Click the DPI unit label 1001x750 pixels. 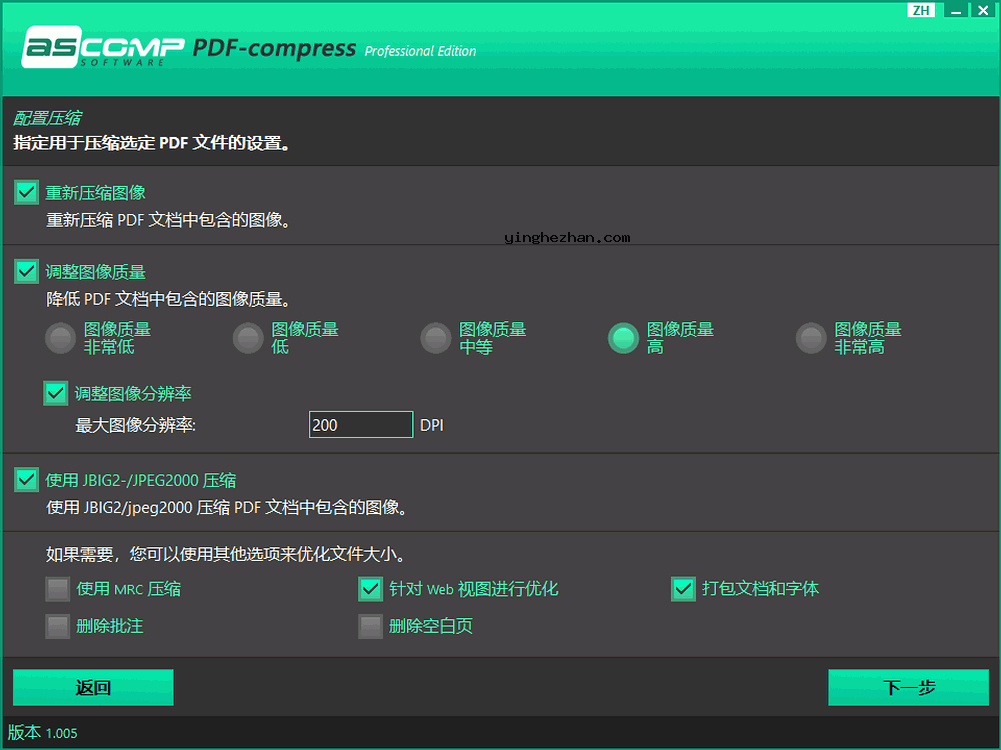click(432, 425)
